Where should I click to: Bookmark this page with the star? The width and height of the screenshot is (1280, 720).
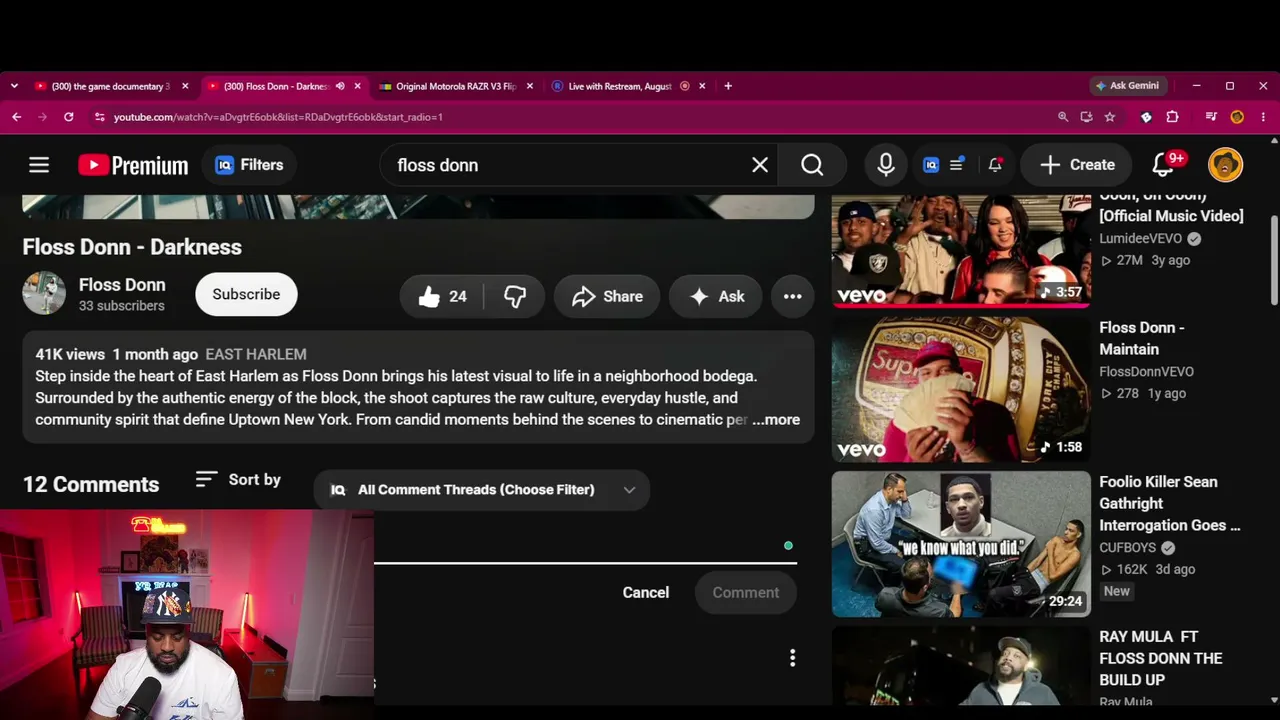pos(1110,117)
